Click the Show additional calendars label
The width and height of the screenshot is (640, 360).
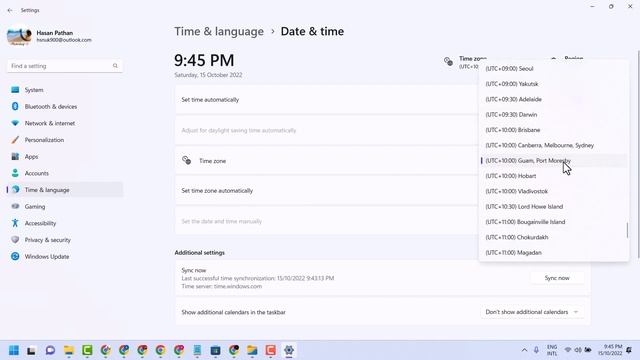(233, 312)
